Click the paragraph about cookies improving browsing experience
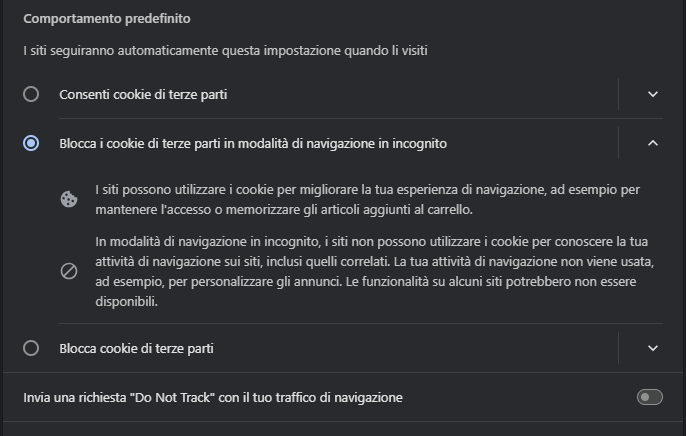This screenshot has height=436, width=686. pyautogui.click(x=368, y=199)
